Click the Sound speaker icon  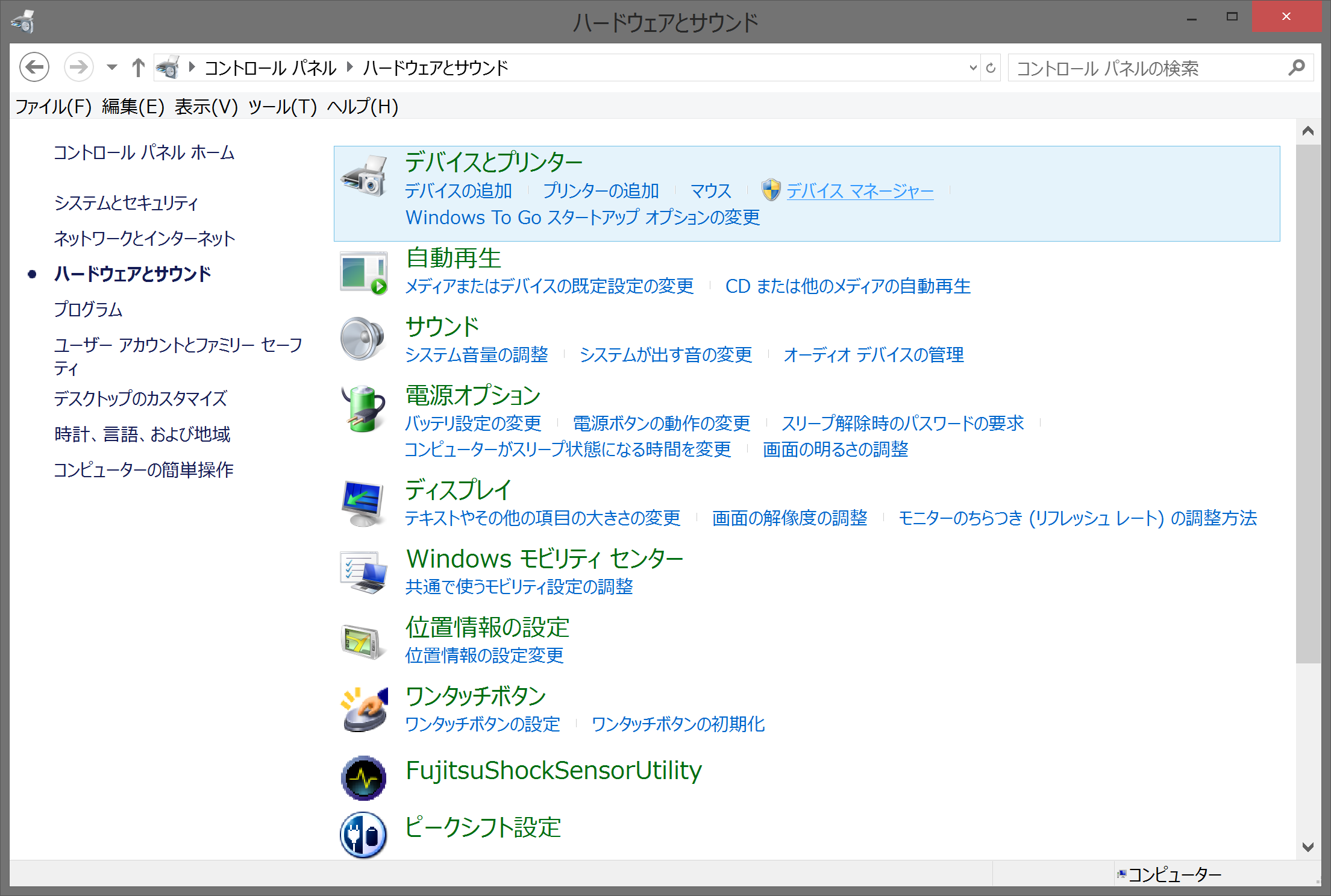[x=362, y=339]
